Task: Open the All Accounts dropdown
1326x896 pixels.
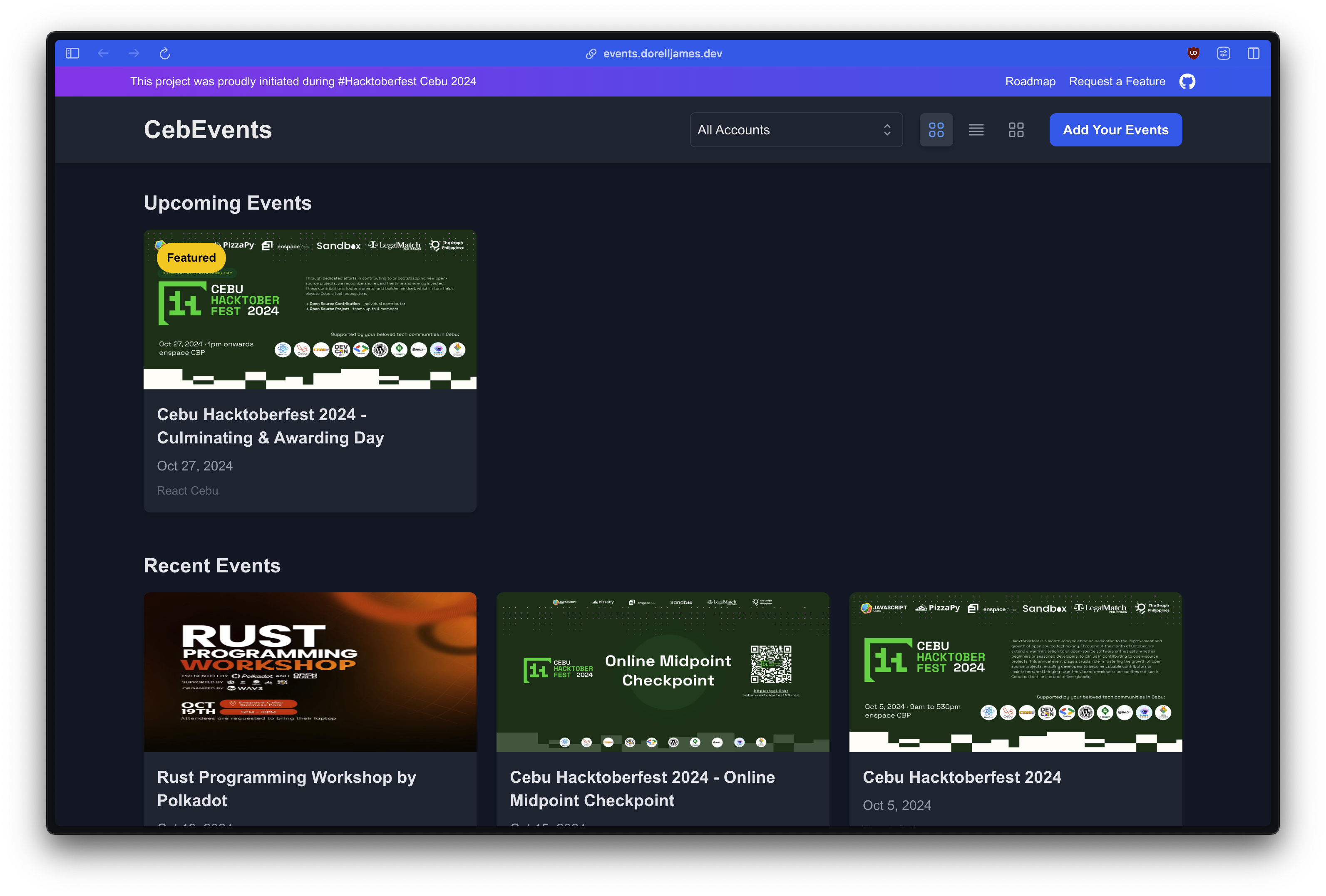Action: 787,130
